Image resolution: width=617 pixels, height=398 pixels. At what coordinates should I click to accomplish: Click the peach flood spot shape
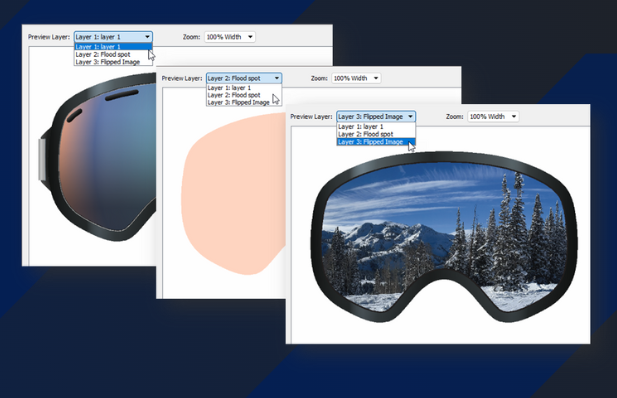point(234,194)
